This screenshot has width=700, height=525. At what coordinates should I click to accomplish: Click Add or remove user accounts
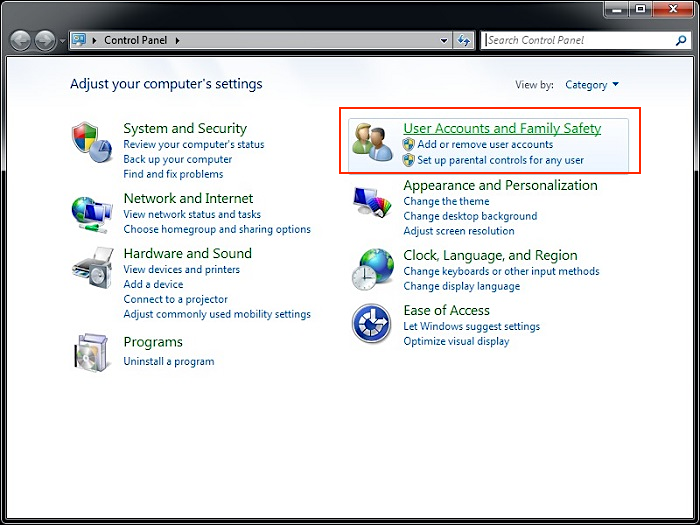click(x=485, y=144)
